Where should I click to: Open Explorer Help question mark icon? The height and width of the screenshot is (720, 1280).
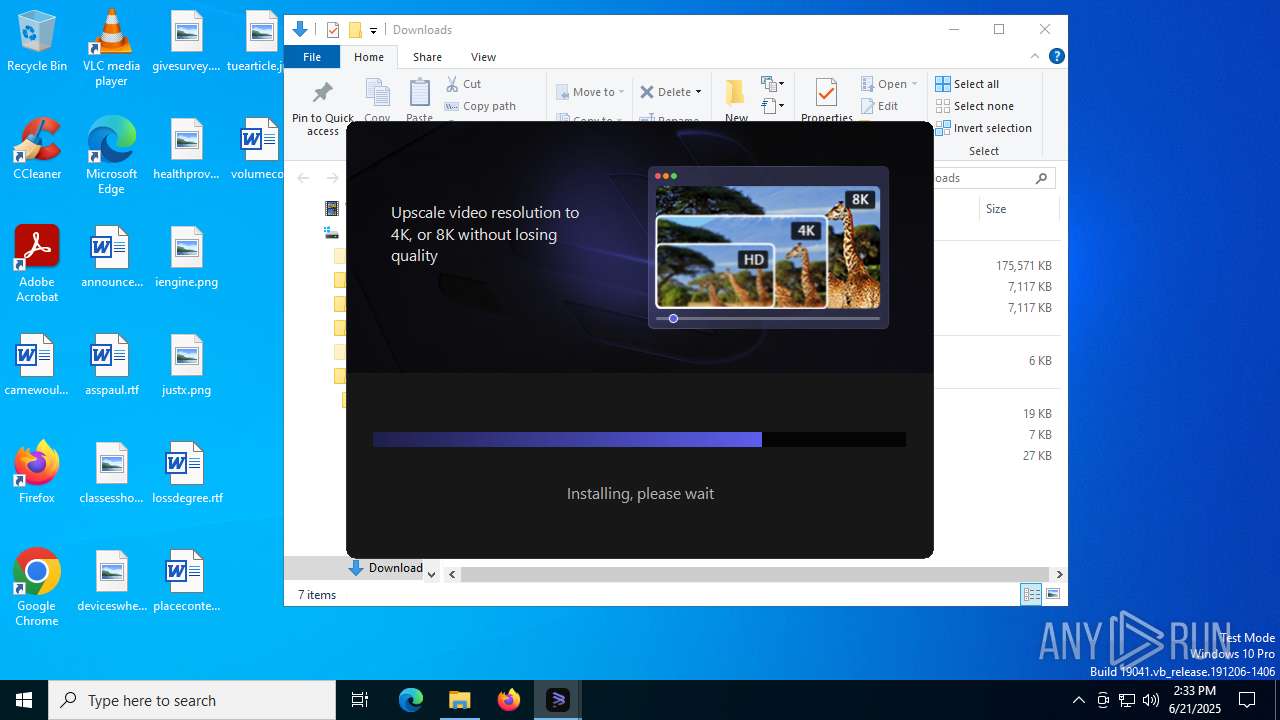coord(1056,56)
